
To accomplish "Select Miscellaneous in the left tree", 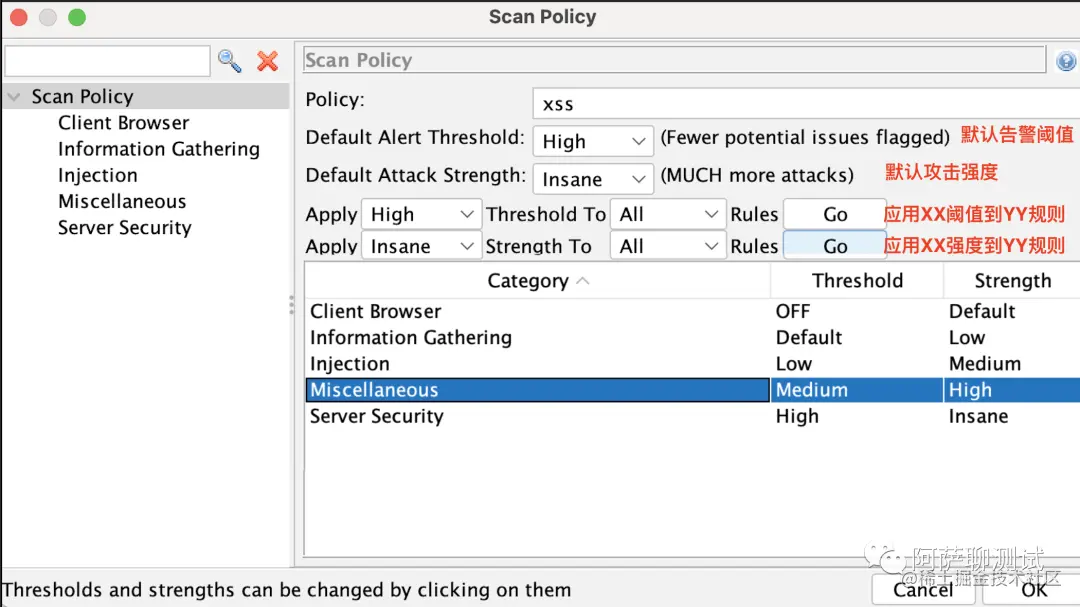I will [122, 201].
